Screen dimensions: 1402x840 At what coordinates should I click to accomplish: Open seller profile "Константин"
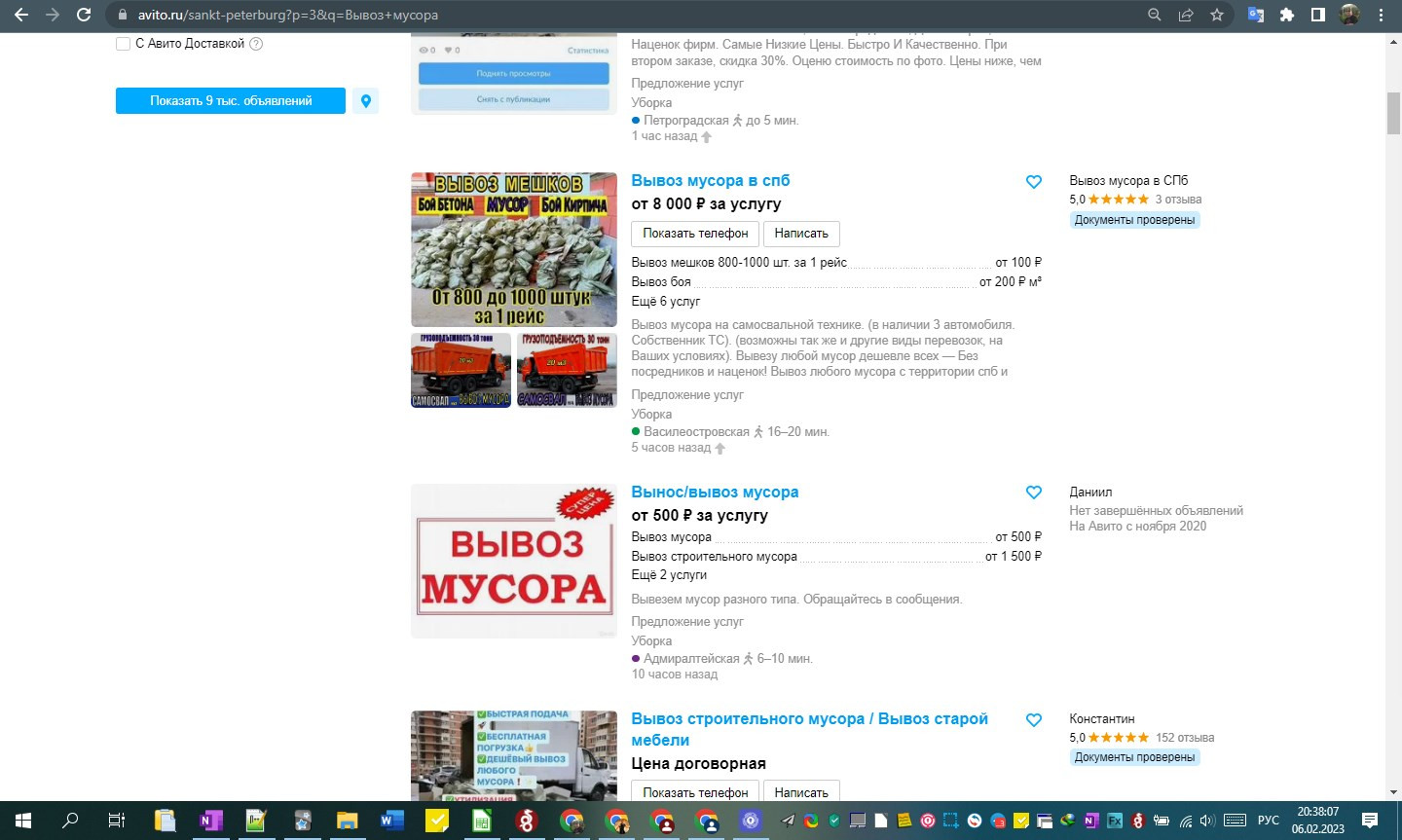(x=1102, y=719)
